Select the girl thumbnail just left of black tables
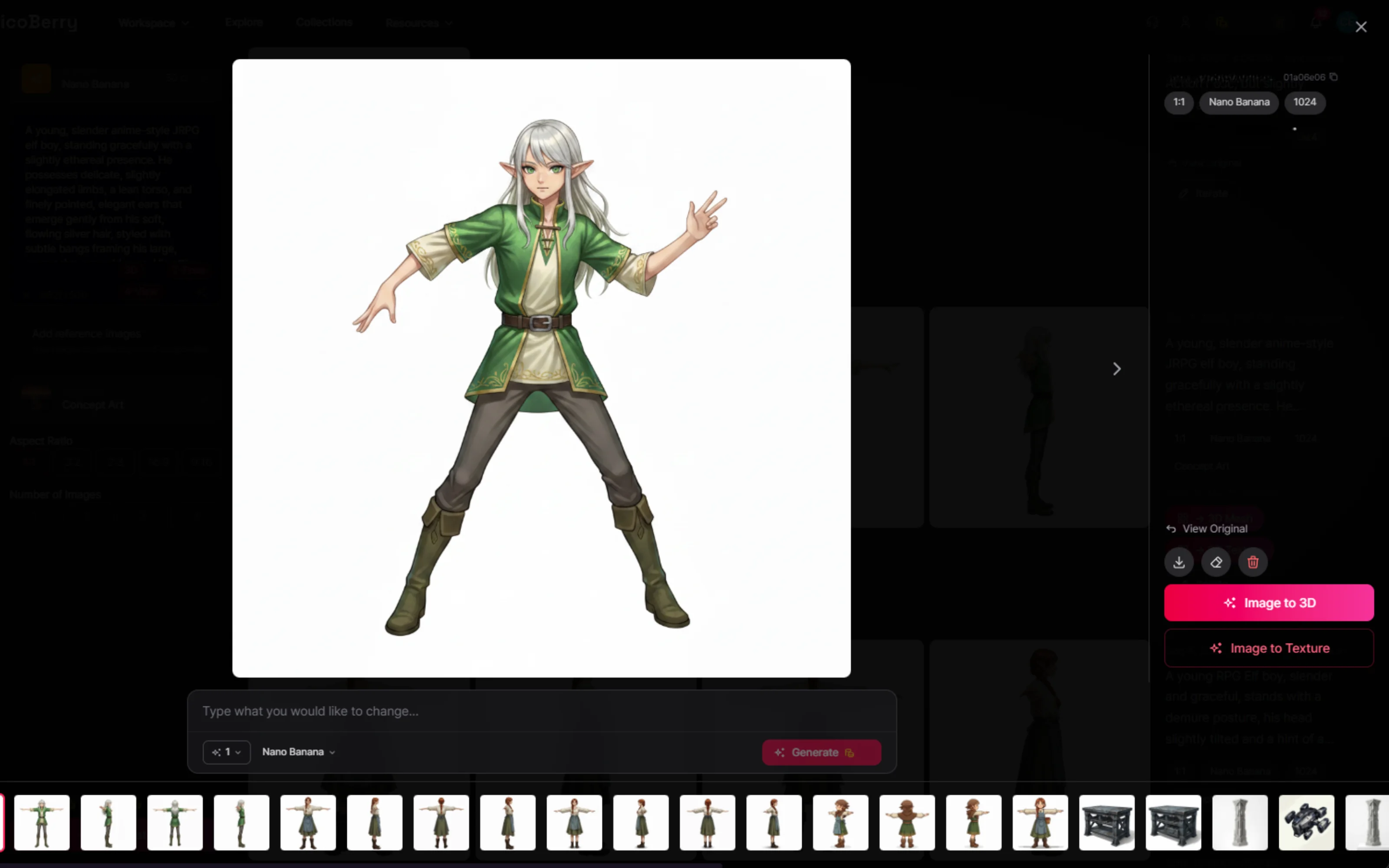1389x868 pixels. click(1040, 823)
